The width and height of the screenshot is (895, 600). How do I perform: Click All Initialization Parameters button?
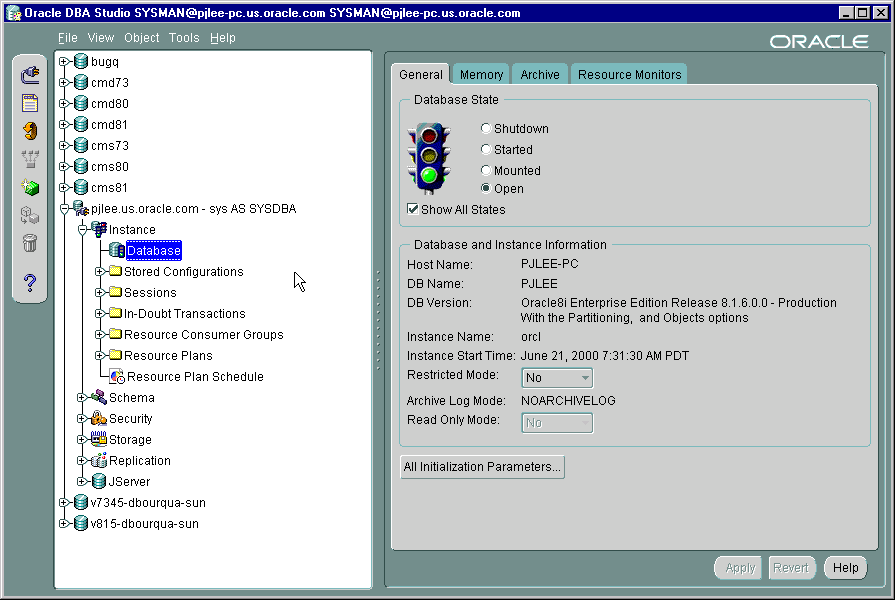coord(482,466)
